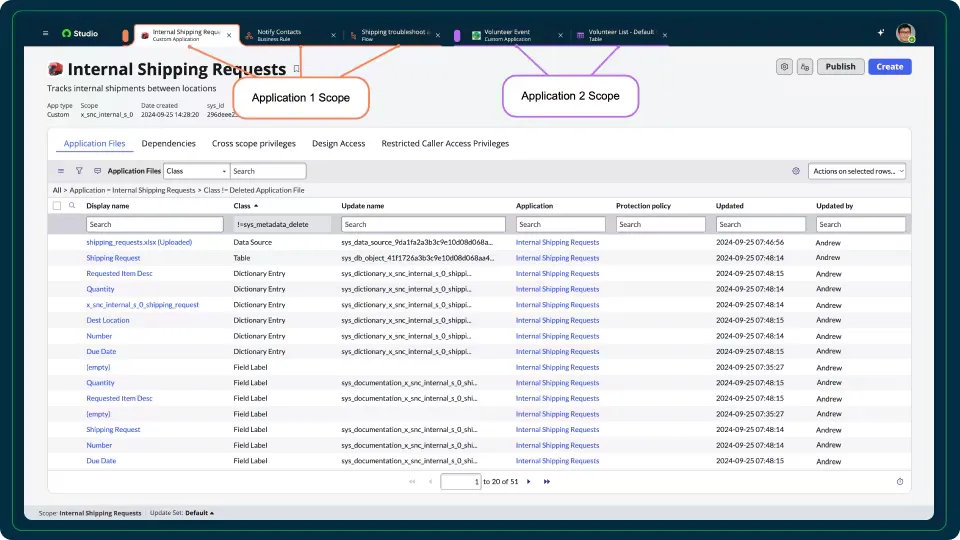Image resolution: width=960 pixels, height=540 pixels.
Task: Click the bookmark icon next to the app title
Action: click(x=296, y=69)
